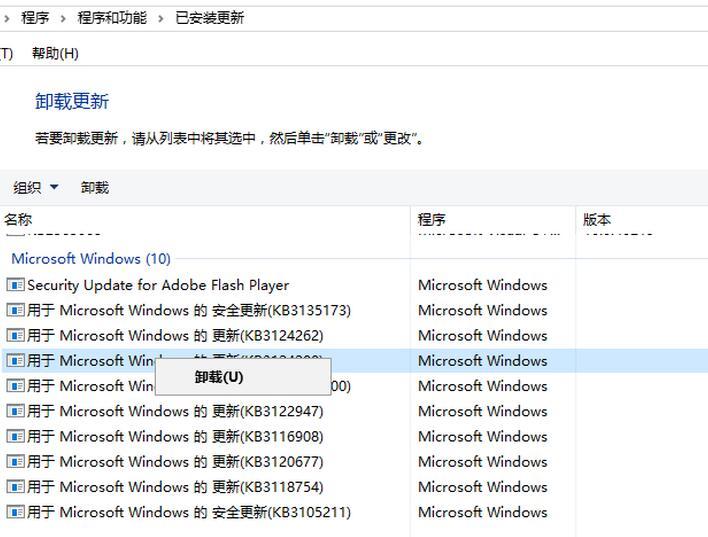The width and height of the screenshot is (708, 537).
Task: Click the icon beside KB3124262 update
Action: [15, 336]
